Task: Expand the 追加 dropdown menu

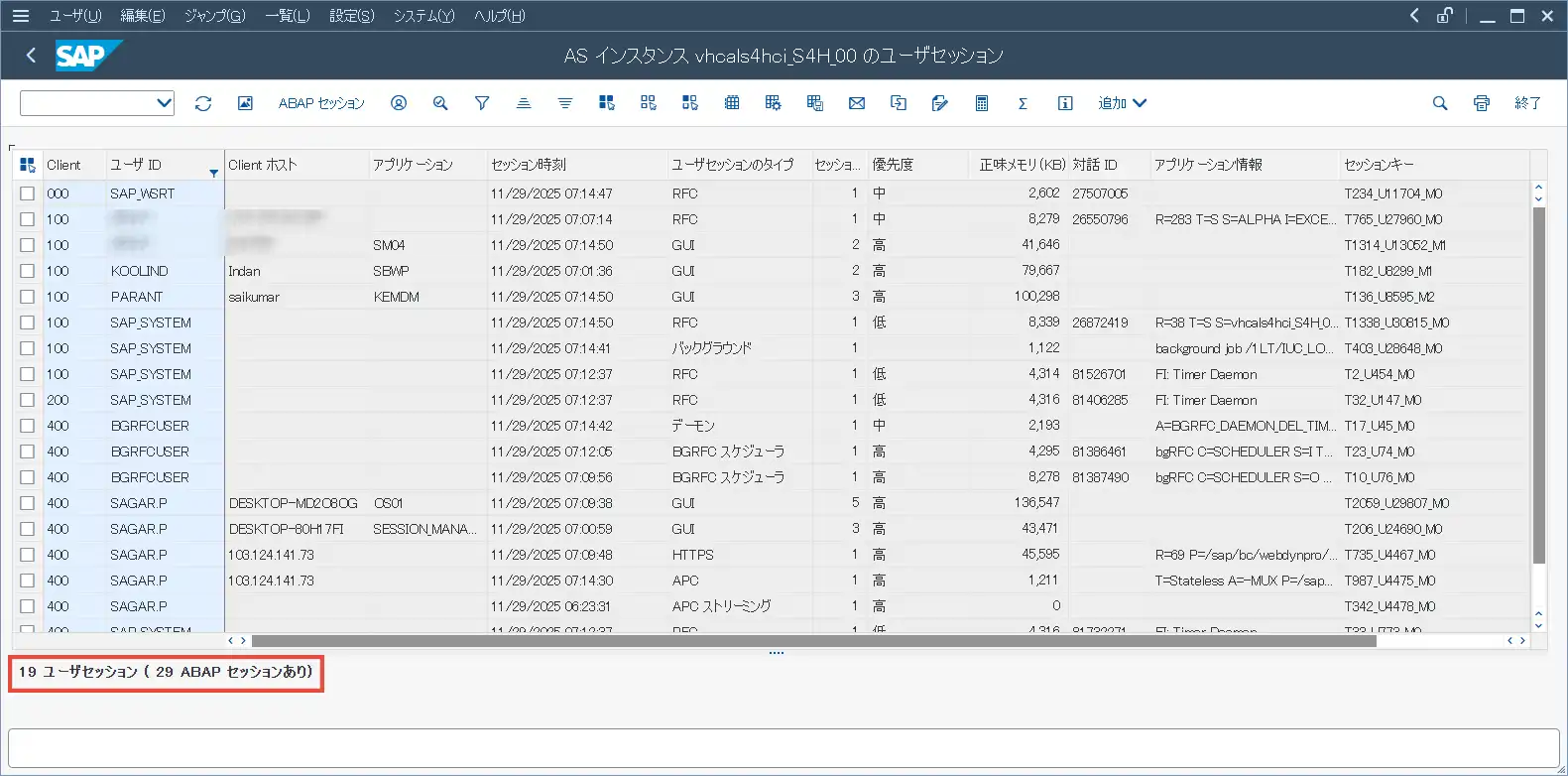Action: pyautogui.click(x=1123, y=103)
